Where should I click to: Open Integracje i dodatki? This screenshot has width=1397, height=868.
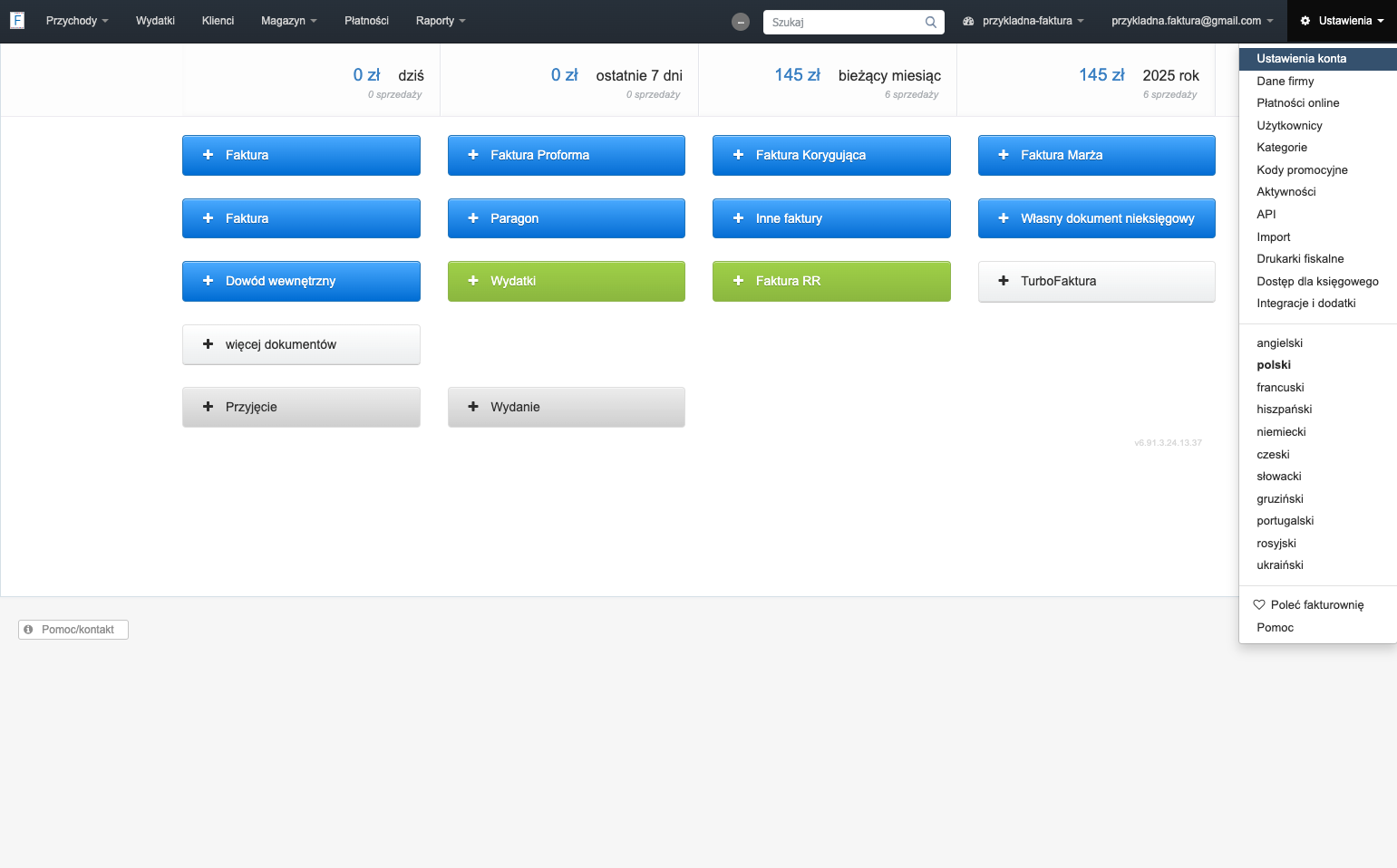(x=1318, y=304)
